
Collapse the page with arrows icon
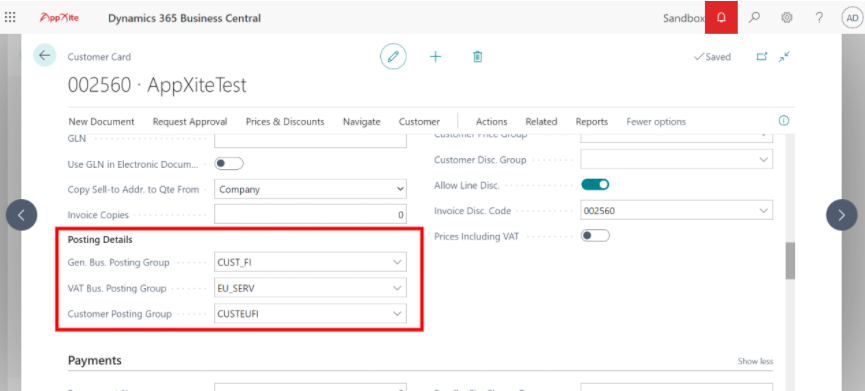[784, 56]
